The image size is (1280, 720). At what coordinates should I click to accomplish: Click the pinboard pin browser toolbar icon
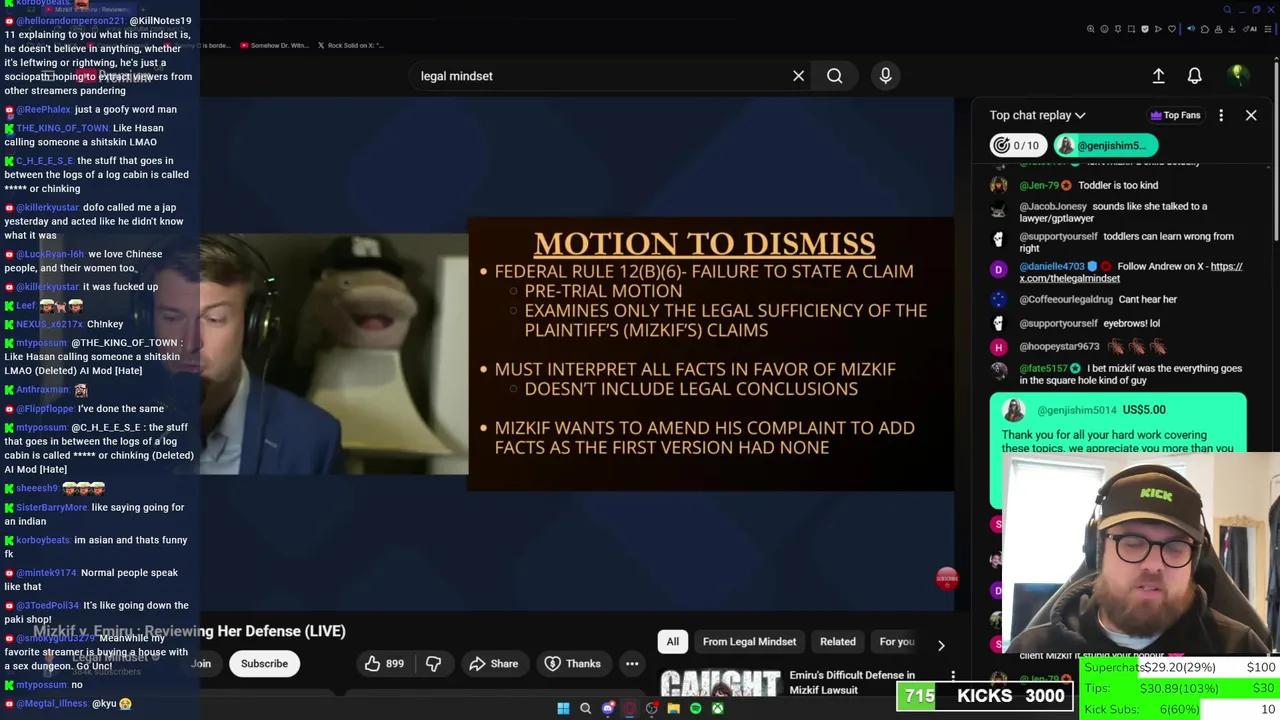tap(1118, 29)
